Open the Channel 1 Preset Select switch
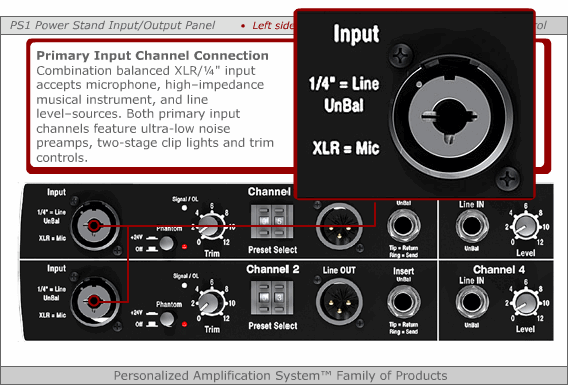 [x=272, y=222]
